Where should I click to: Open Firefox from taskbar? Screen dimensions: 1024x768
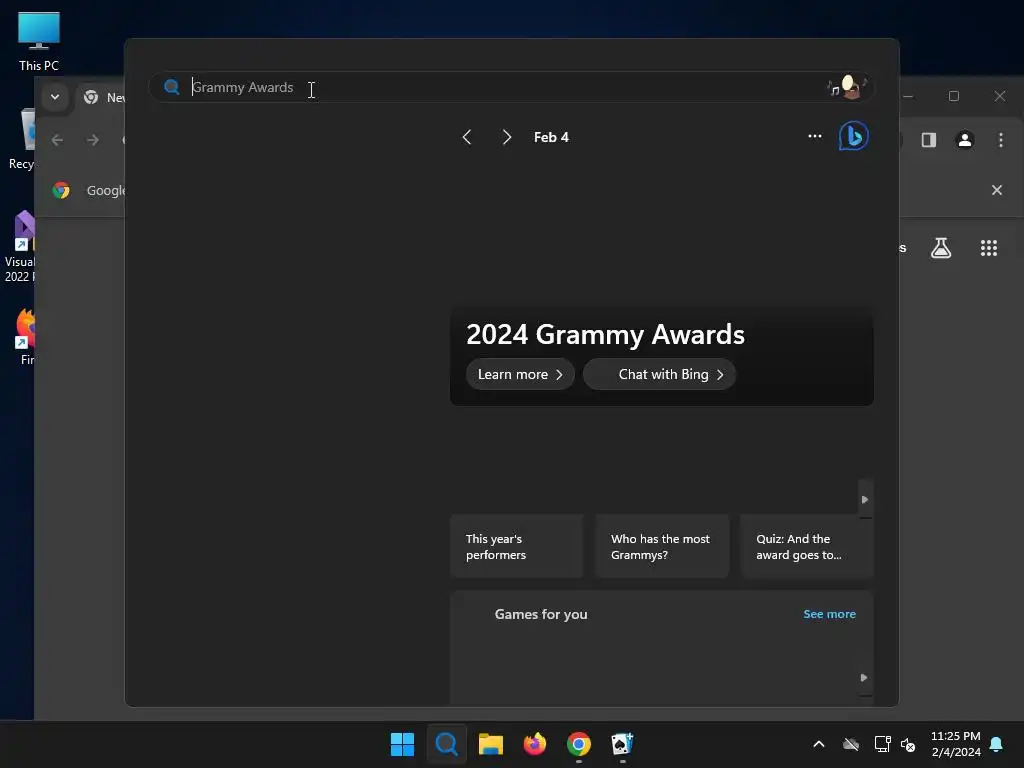535,744
